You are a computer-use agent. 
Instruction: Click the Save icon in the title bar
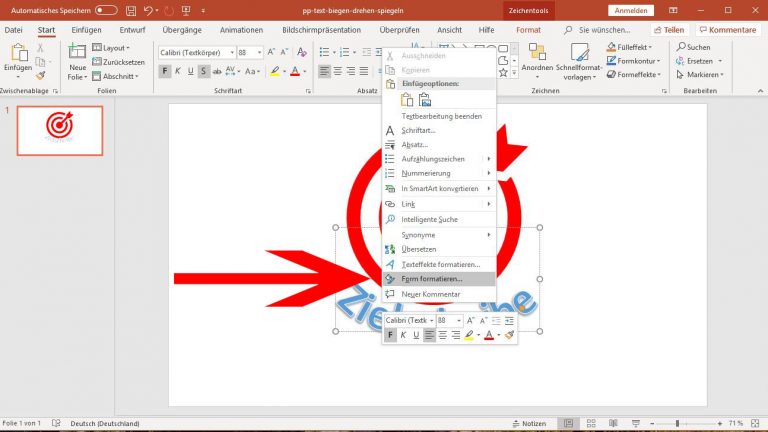pyautogui.click(x=133, y=10)
